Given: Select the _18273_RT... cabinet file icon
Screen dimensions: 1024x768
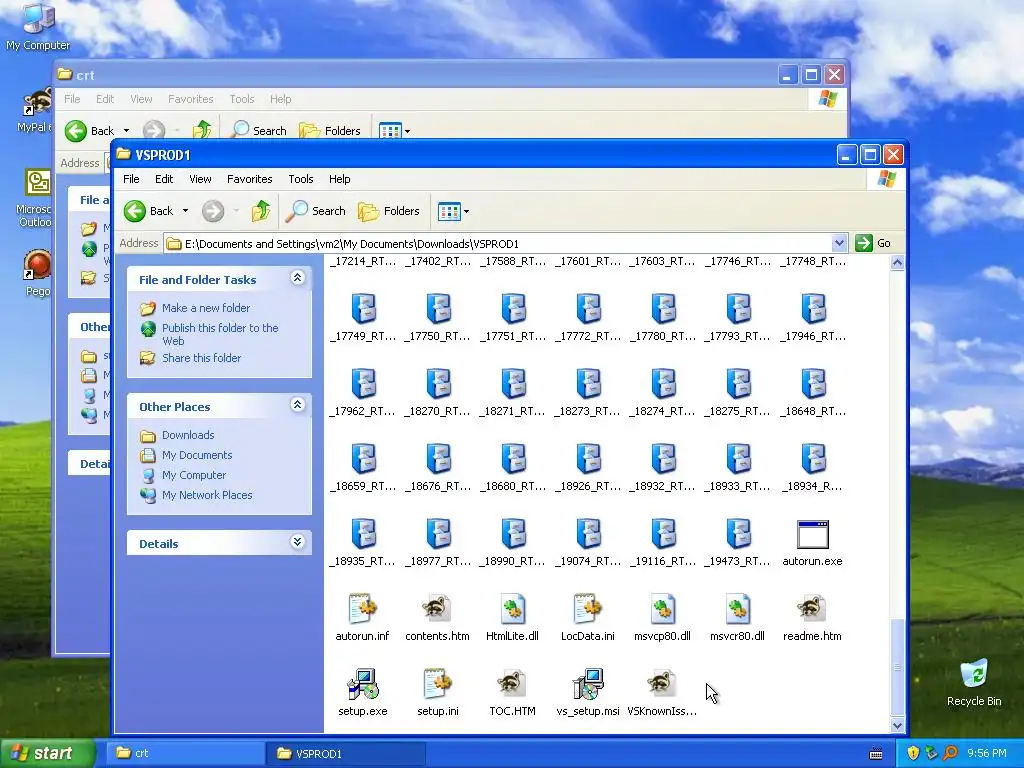Looking at the screenshot, I should (x=588, y=383).
